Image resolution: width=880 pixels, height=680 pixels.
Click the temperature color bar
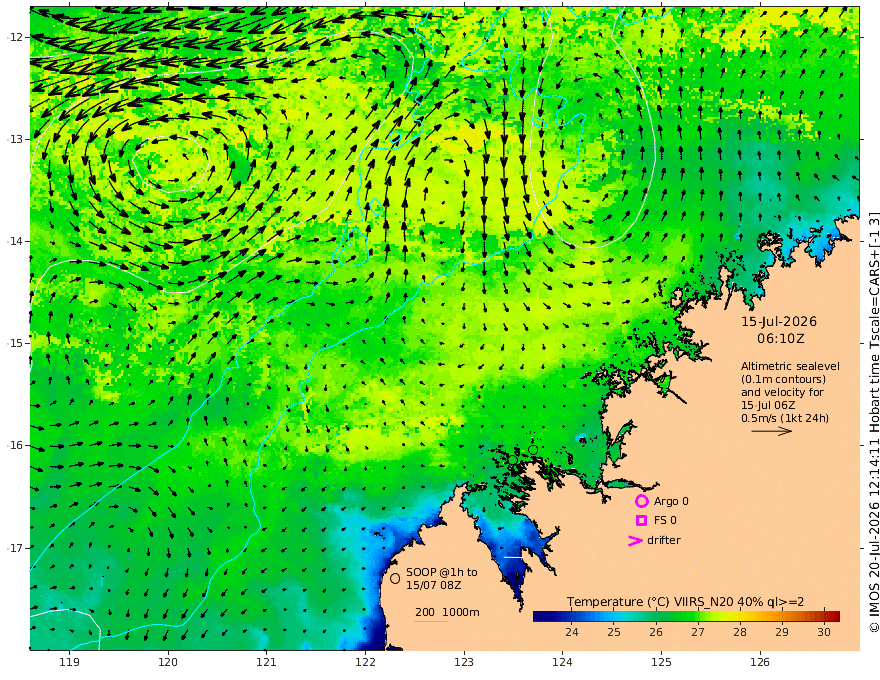[x=686, y=616]
